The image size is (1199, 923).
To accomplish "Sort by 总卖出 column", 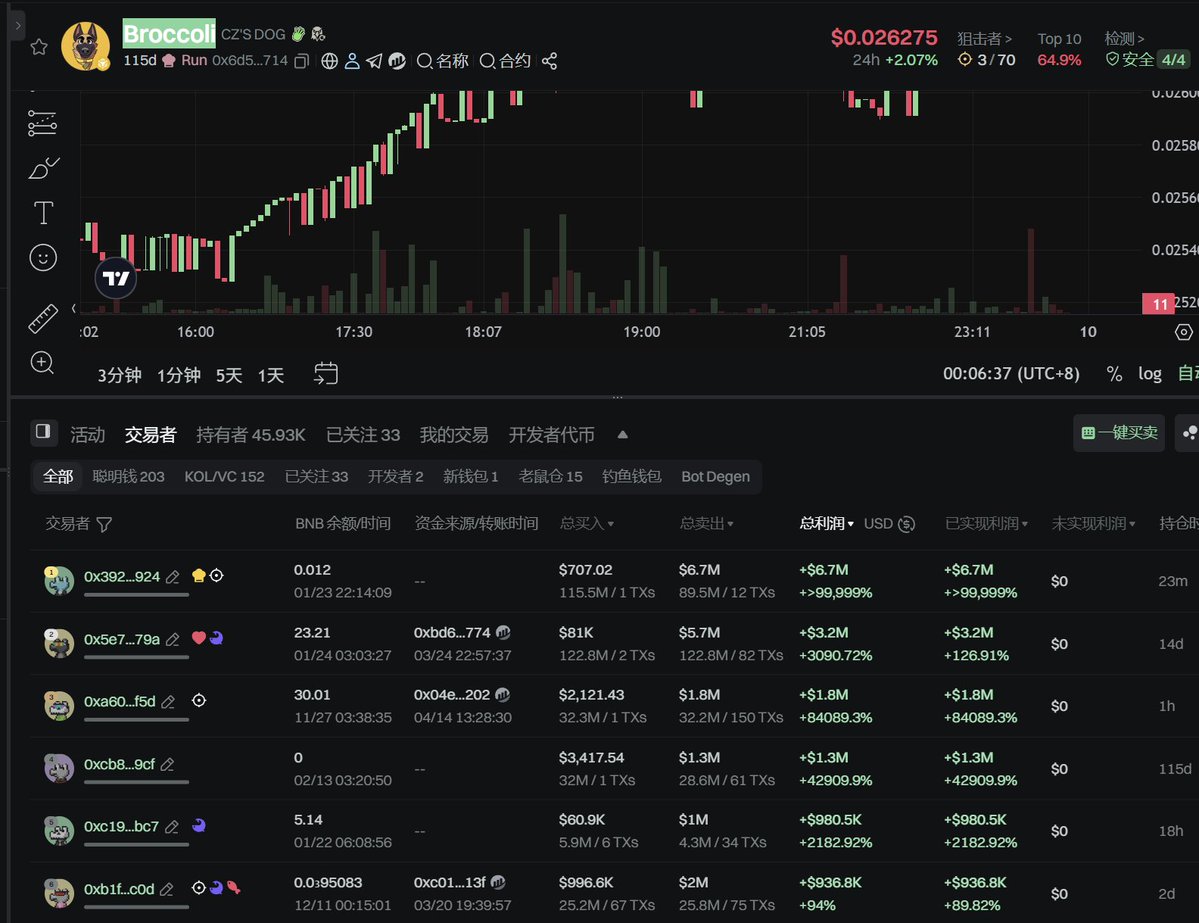I will click(x=707, y=524).
